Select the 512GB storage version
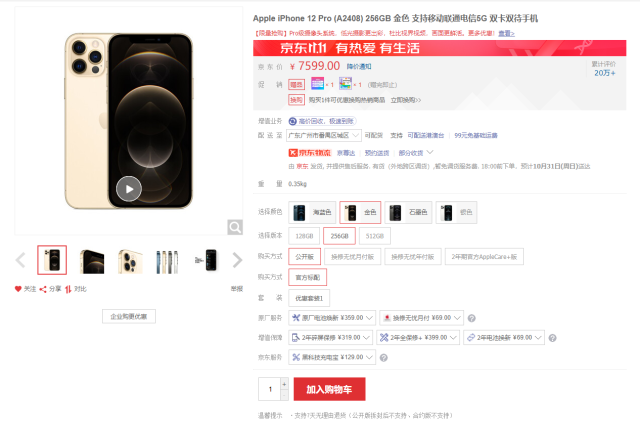 click(x=375, y=236)
